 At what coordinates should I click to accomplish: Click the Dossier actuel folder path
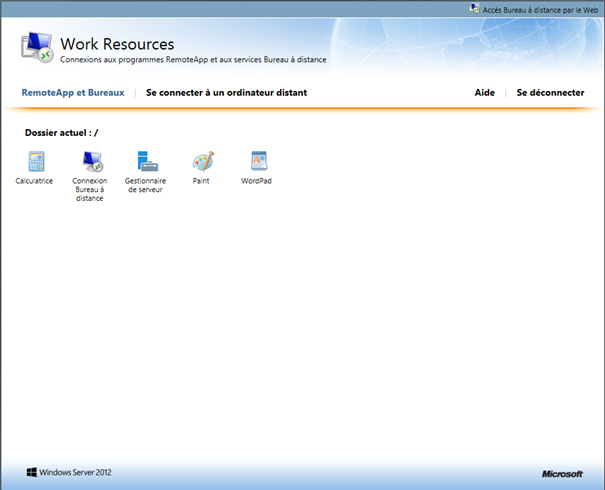point(61,132)
